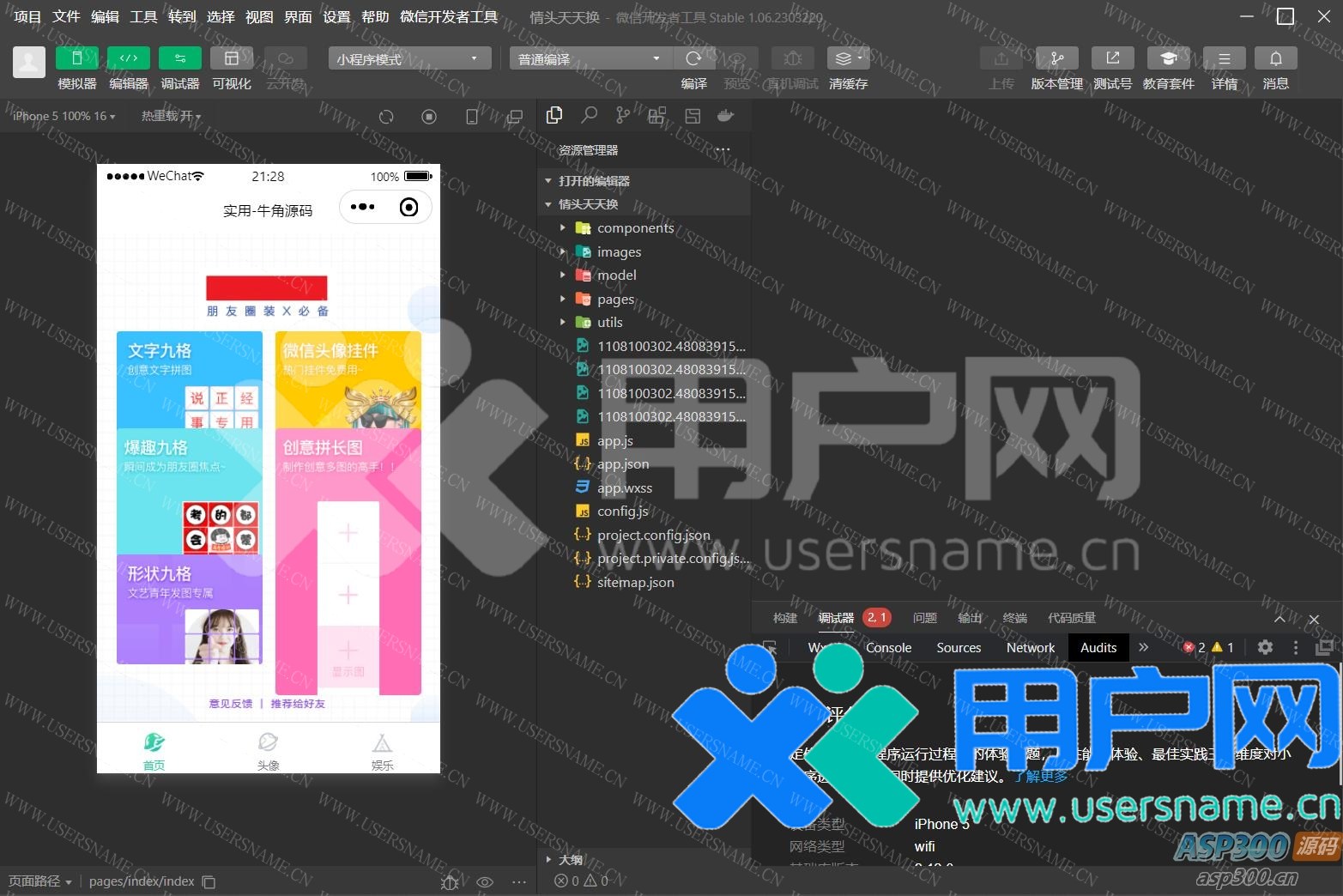Open the 工具 menu
Image resolution: width=1343 pixels, height=896 pixels.
(143, 16)
